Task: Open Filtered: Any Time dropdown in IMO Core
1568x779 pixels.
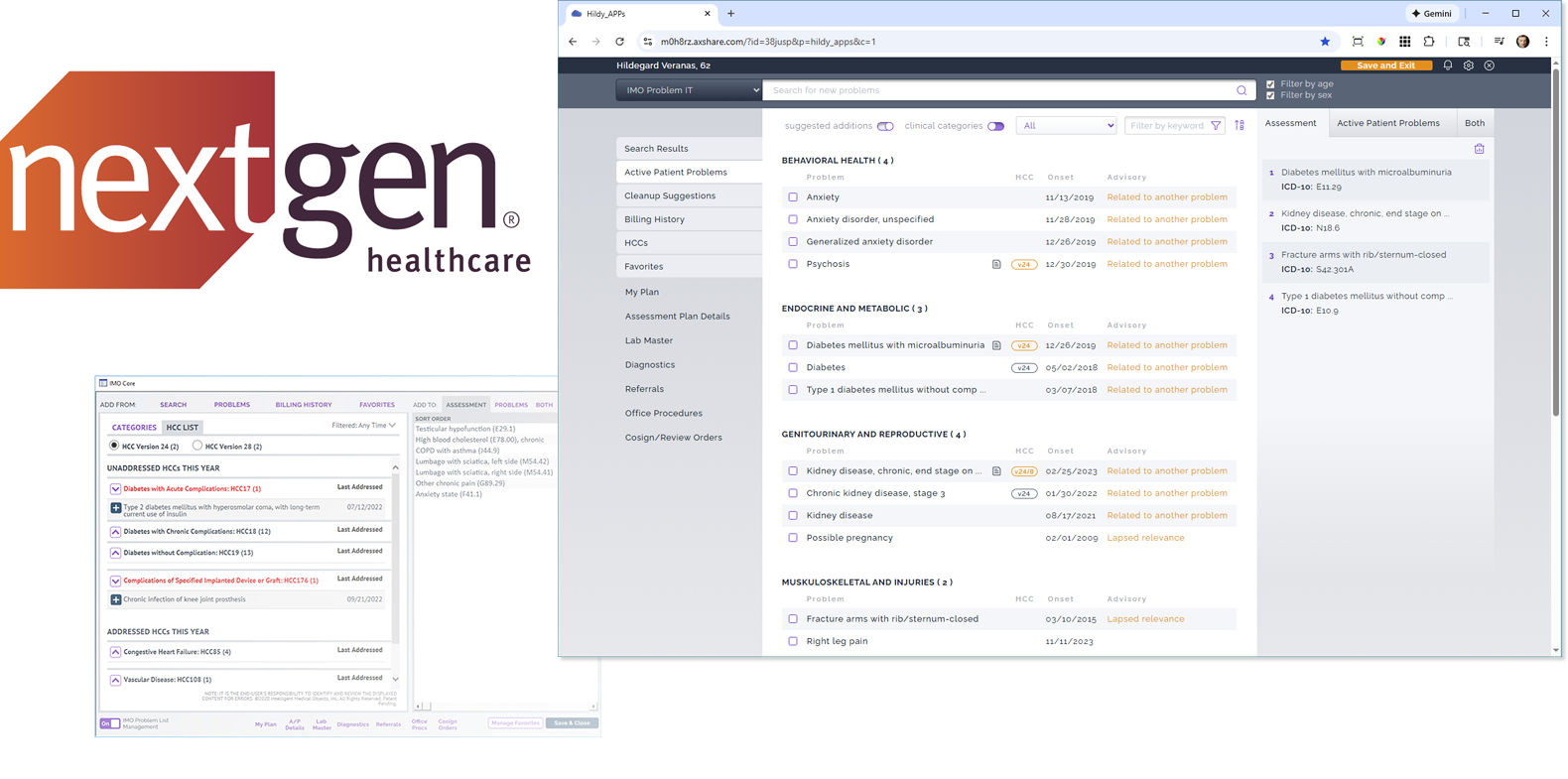Action: tap(363, 426)
